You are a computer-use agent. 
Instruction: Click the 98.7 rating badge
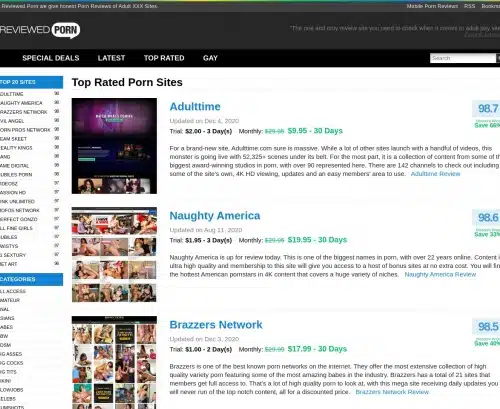(x=487, y=108)
